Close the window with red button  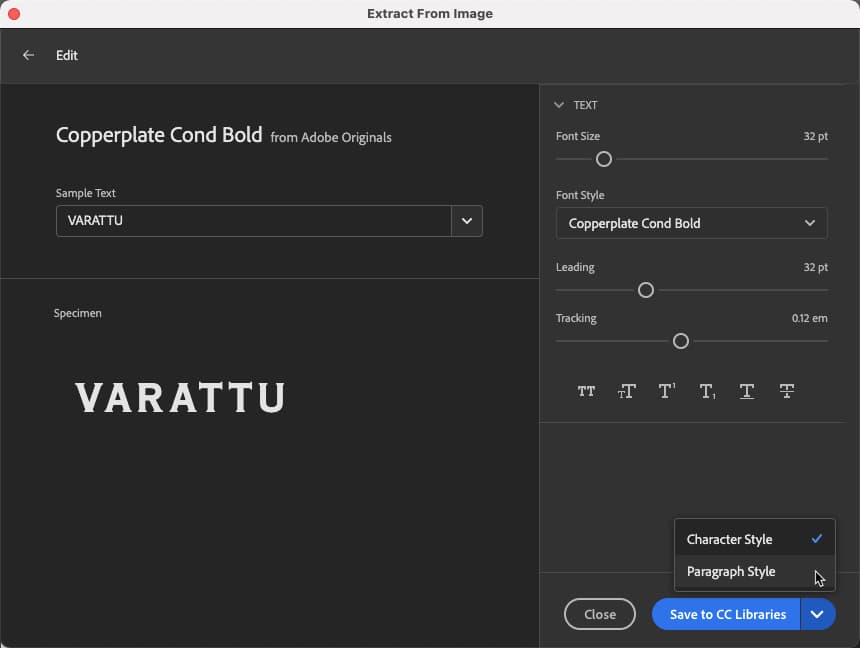pos(14,14)
